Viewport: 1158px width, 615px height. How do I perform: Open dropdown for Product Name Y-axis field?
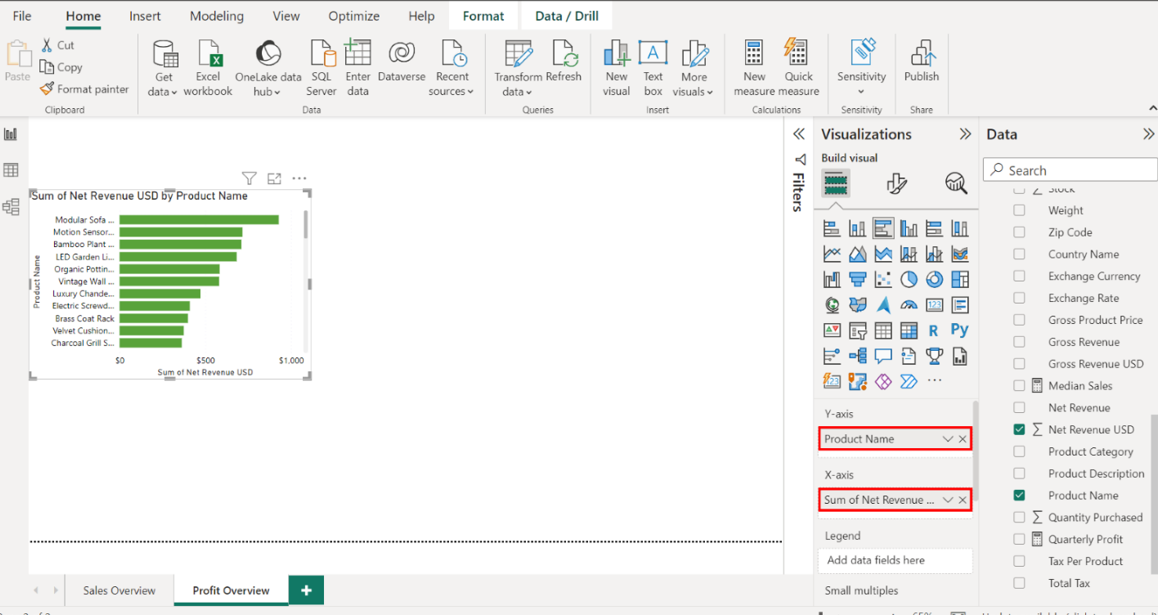point(947,439)
